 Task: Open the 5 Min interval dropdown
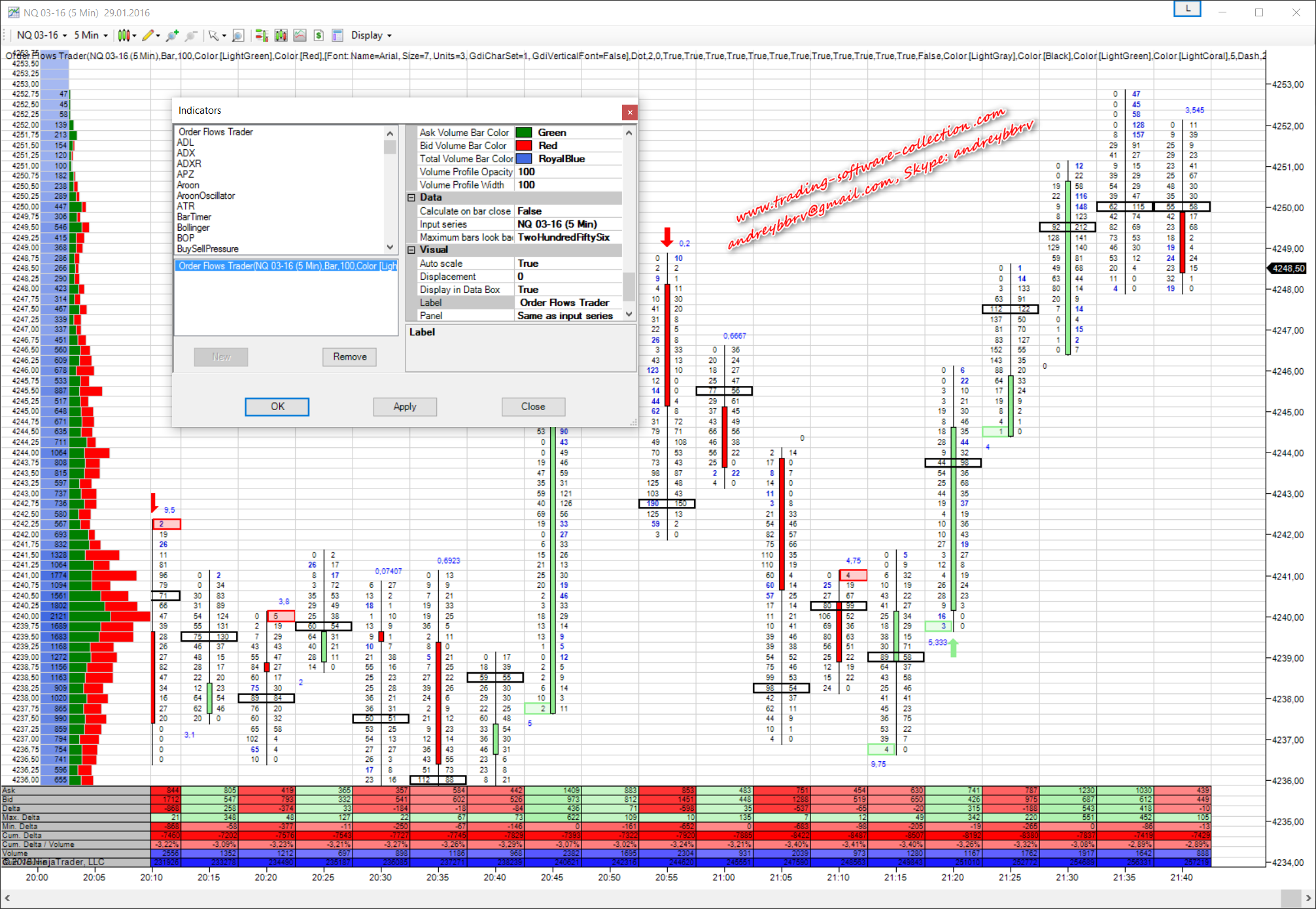coord(90,35)
